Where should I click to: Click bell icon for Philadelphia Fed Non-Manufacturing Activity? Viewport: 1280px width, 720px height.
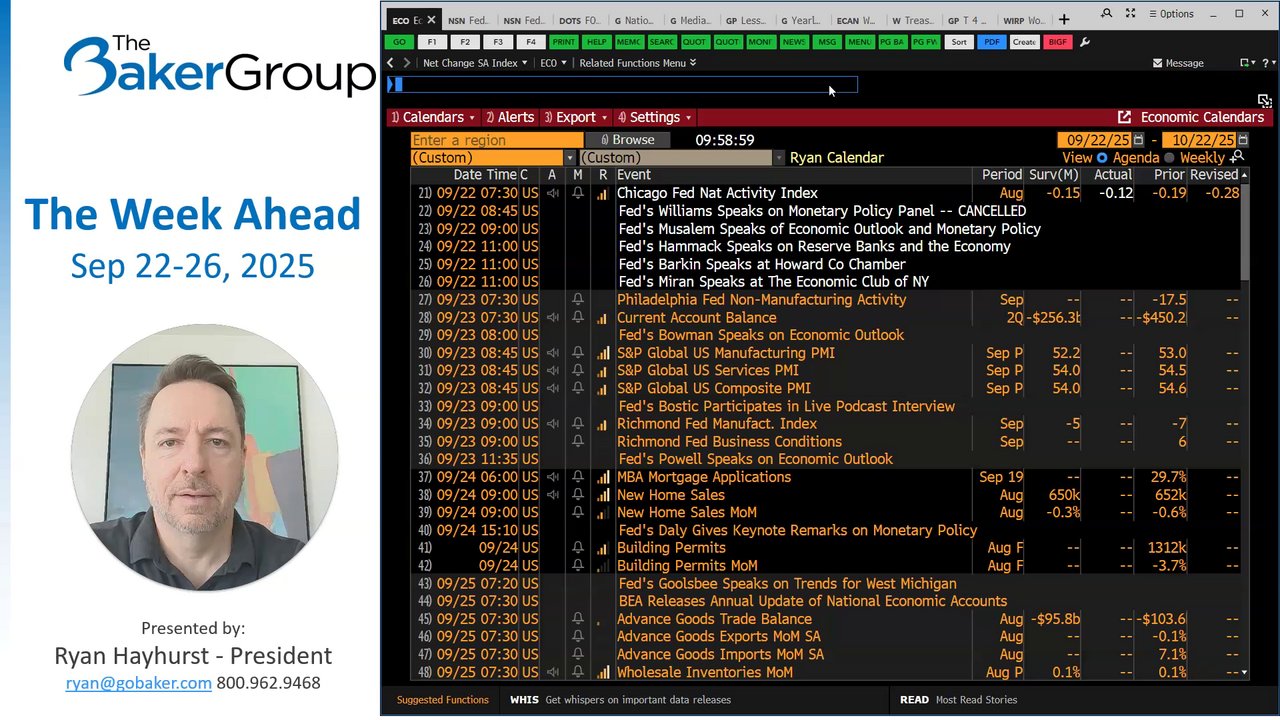coord(578,300)
